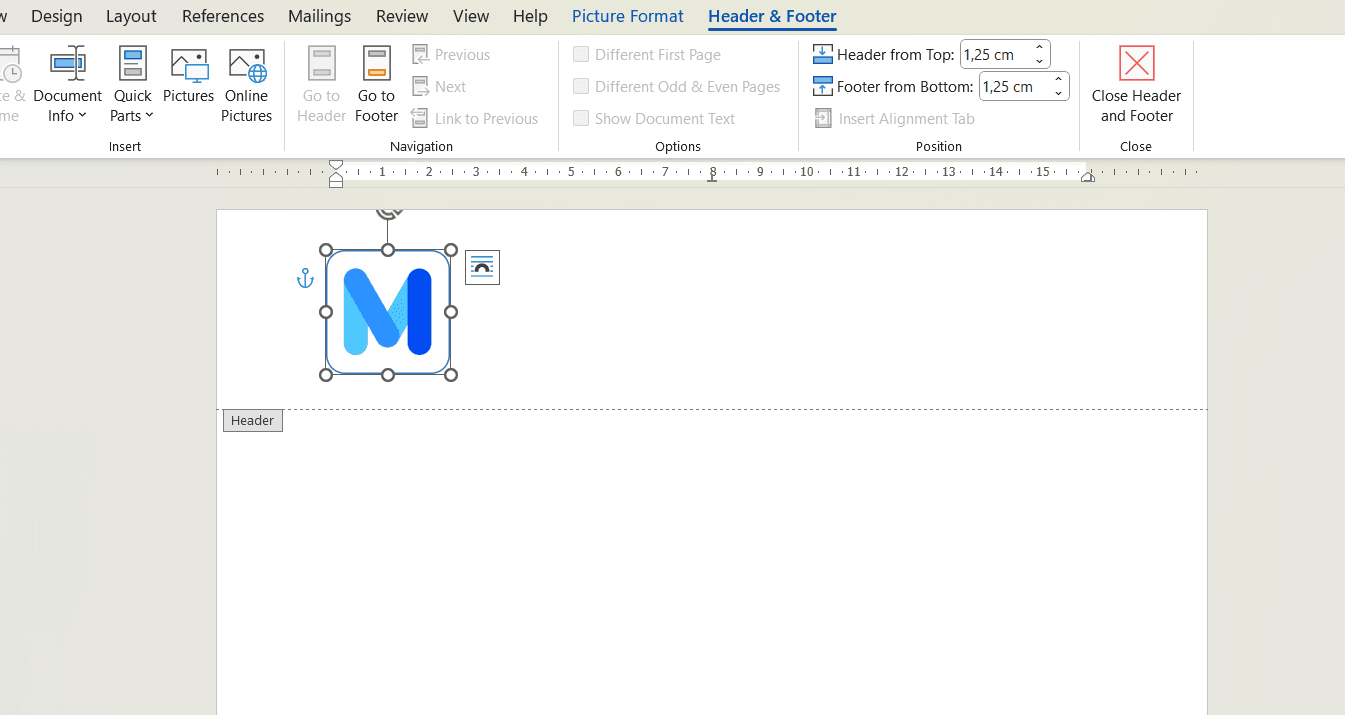Screen dimensions: 1345x715
Task: Enable Different First Page checkbox
Action: 581,55
